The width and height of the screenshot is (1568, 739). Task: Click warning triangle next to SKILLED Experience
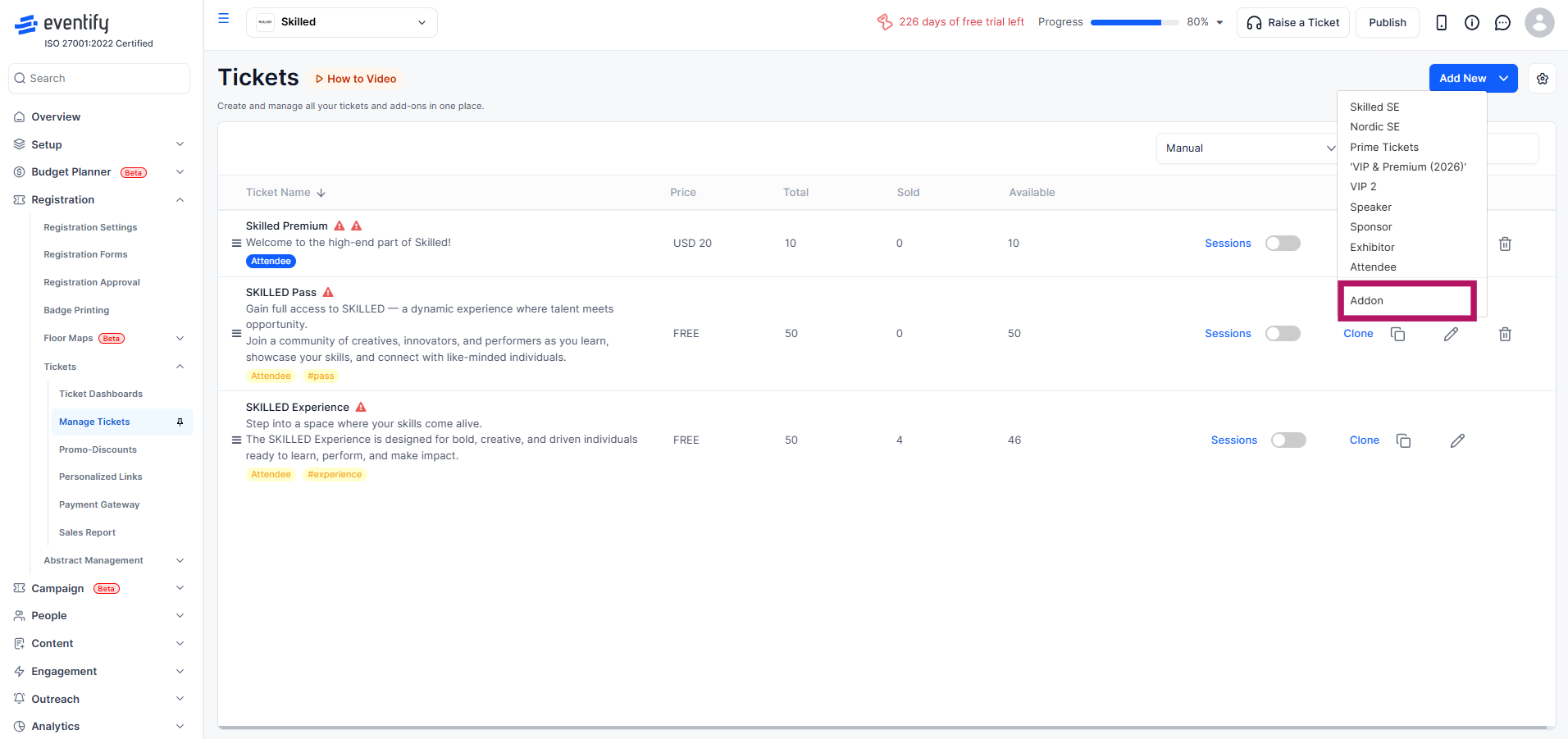(361, 407)
